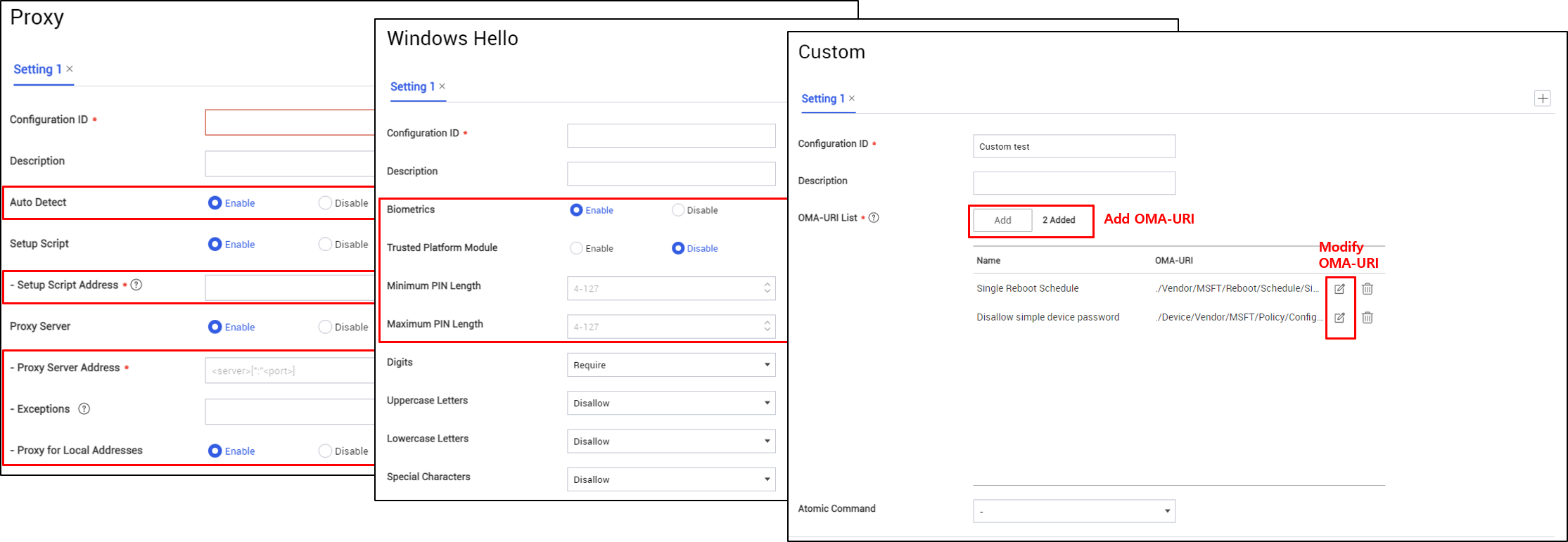Close Setting 1 tab in Custom panel
This screenshot has width=1568, height=542.
(x=852, y=98)
